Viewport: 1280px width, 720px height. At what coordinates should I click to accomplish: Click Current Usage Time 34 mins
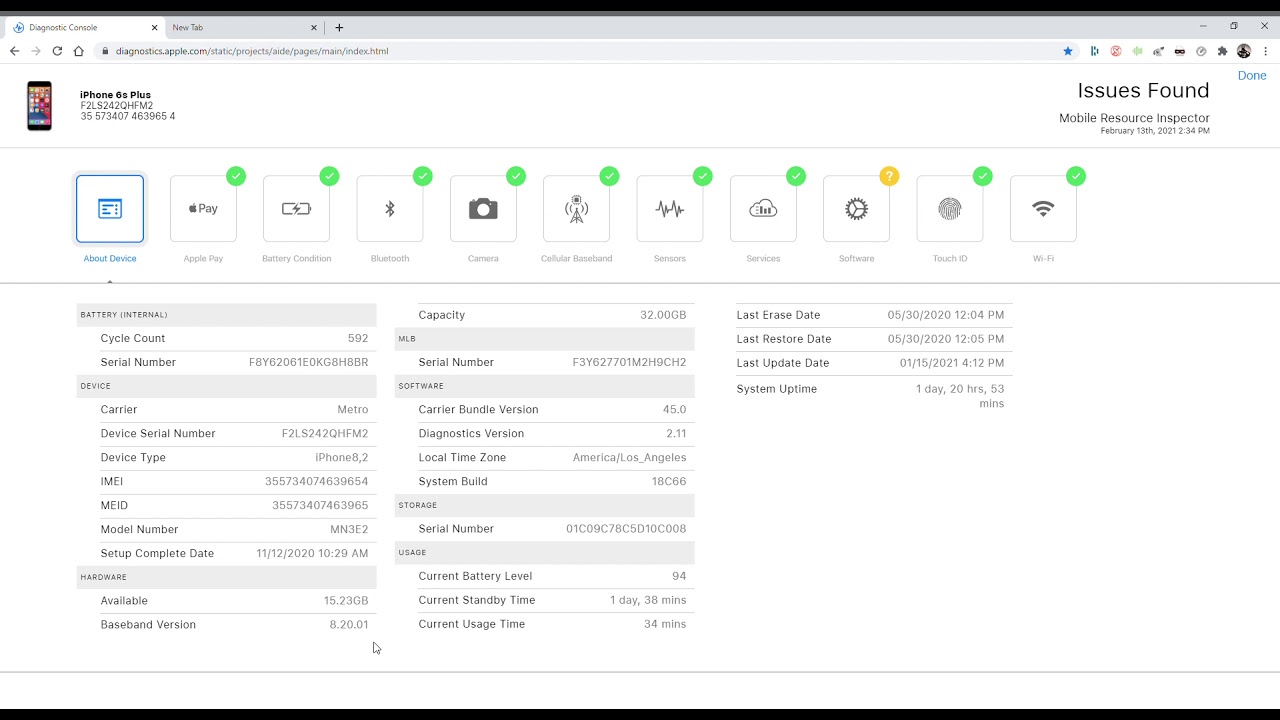coord(665,624)
